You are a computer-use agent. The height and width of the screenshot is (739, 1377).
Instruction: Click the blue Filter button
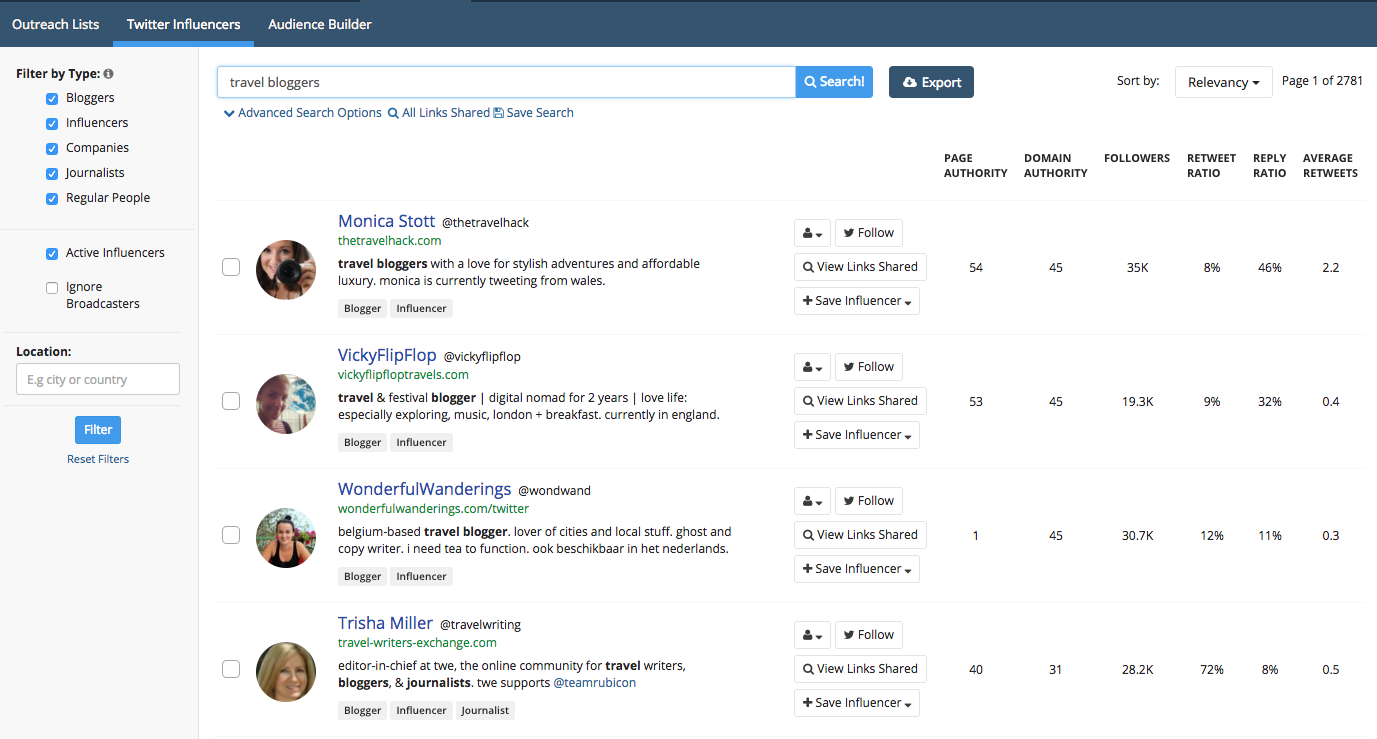[x=98, y=430]
